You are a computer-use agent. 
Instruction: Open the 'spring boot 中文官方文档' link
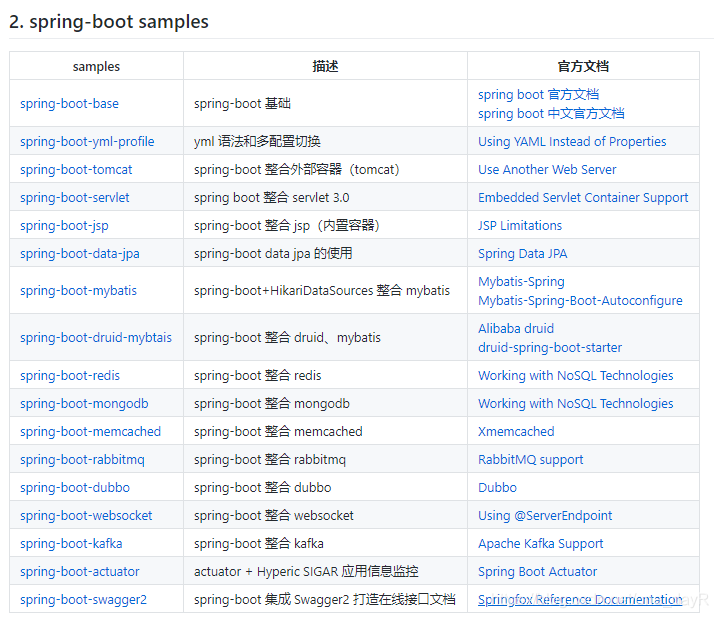tap(551, 113)
